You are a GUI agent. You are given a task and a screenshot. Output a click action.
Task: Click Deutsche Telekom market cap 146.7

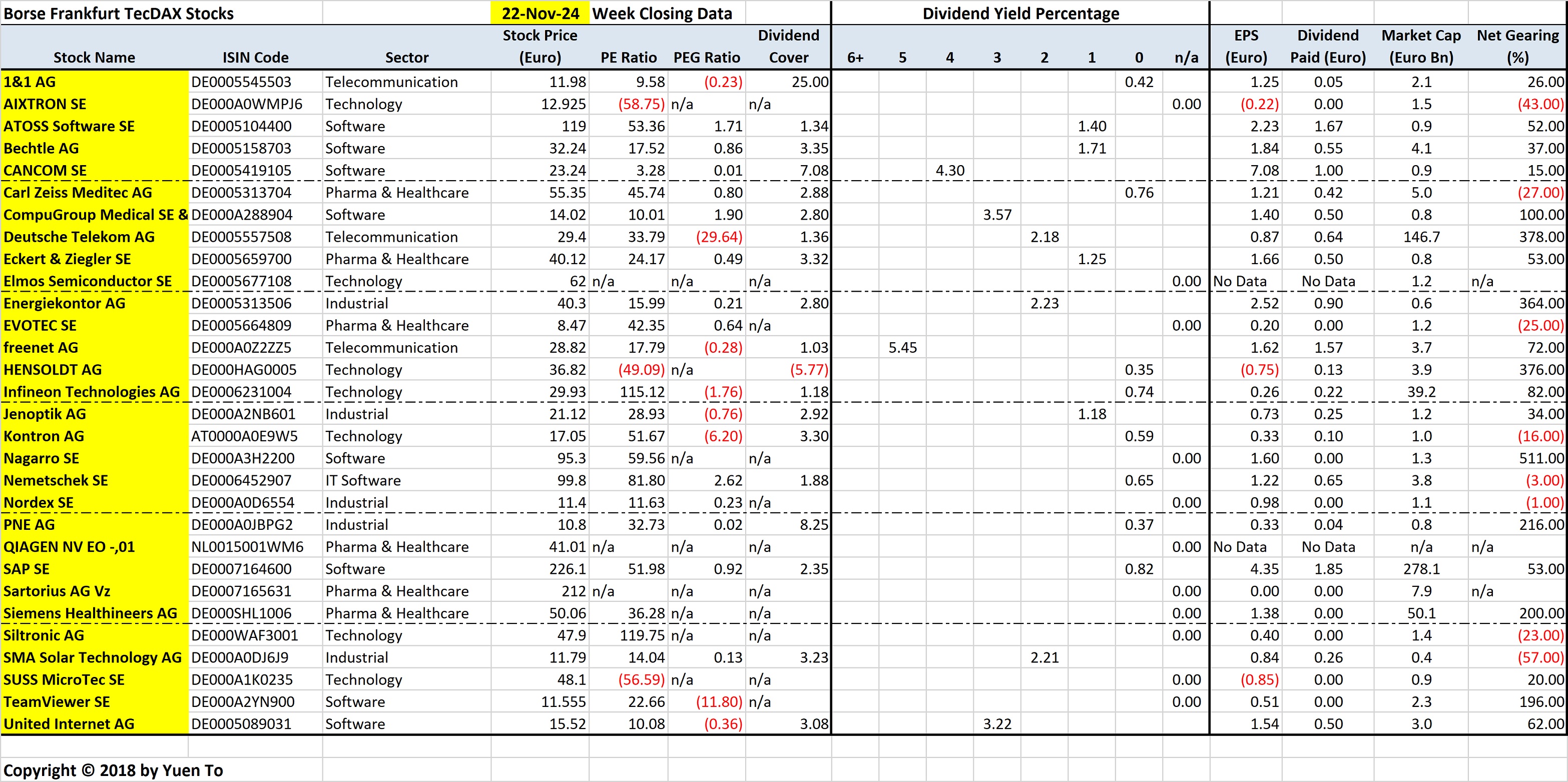tap(1421, 237)
